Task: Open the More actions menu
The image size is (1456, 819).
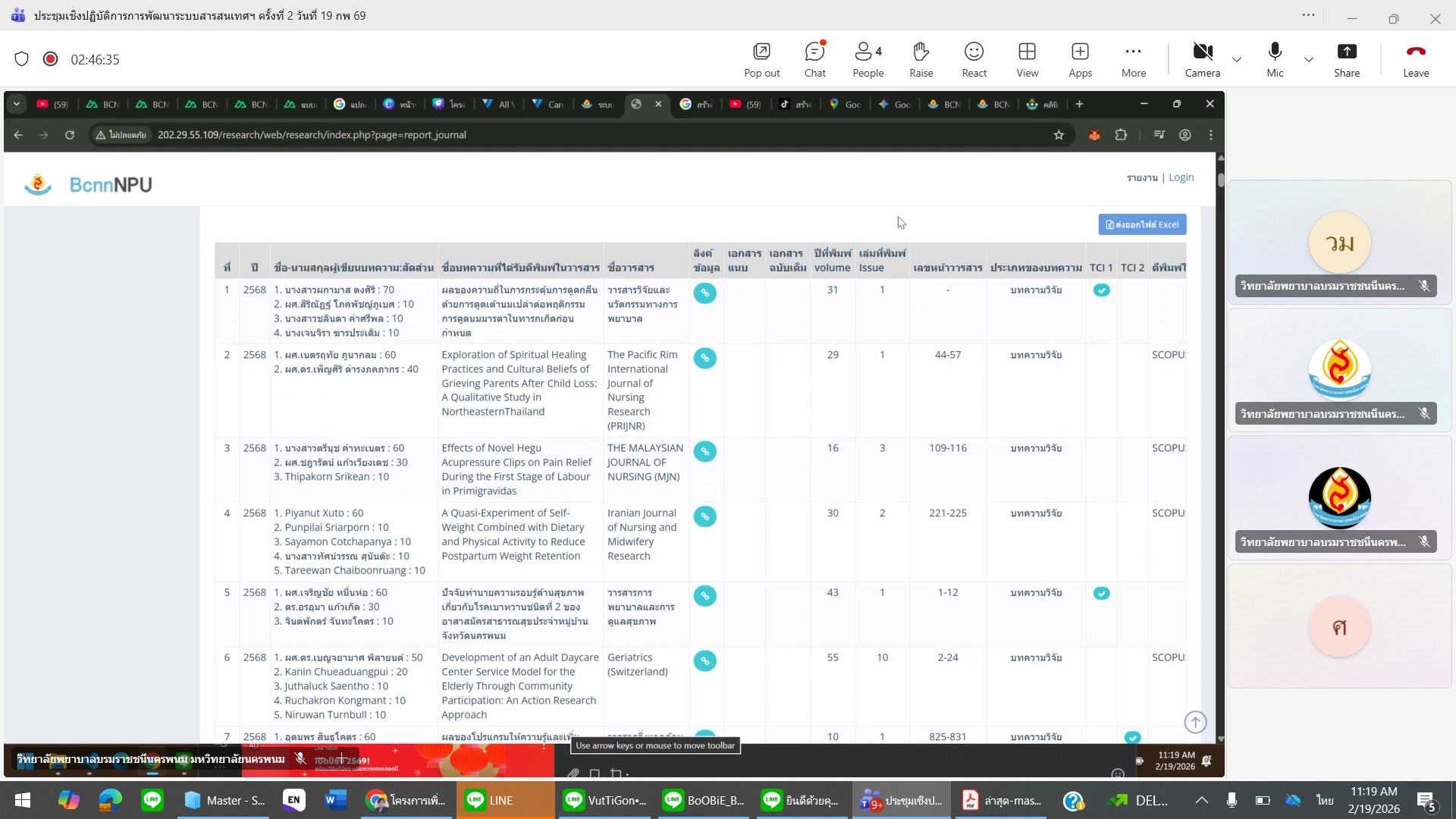Action: coord(1133,59)
